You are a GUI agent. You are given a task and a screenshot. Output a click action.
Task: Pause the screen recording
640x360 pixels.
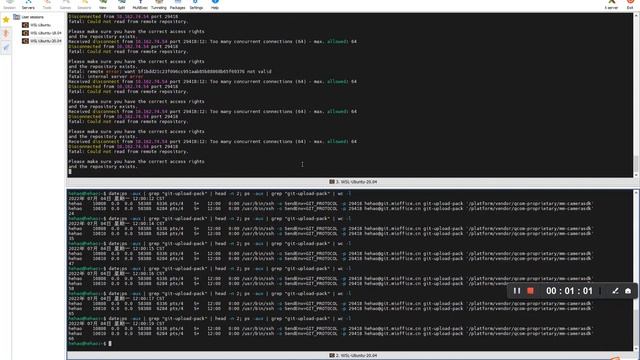pos(517,291)
